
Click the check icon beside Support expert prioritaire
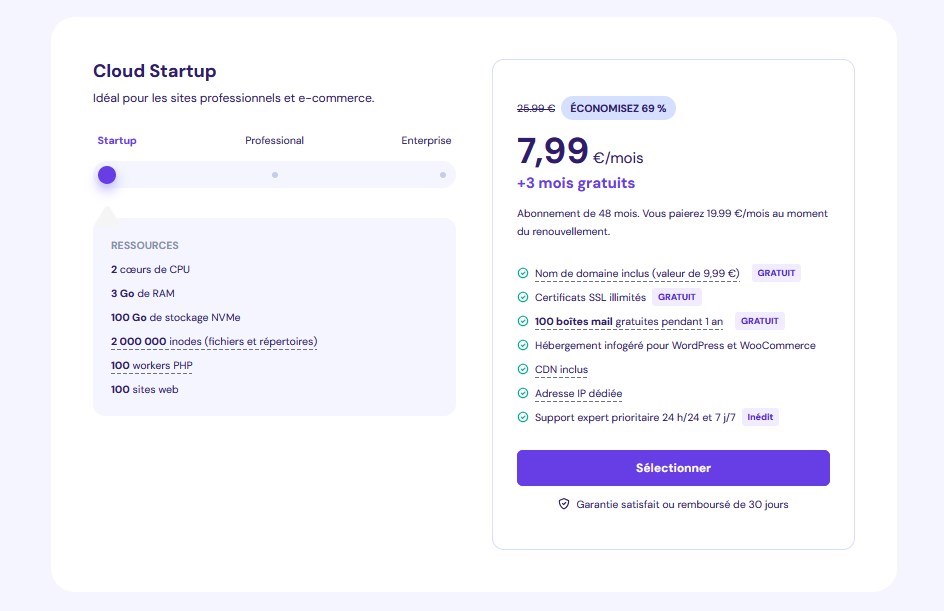click(x=523, y=417)
